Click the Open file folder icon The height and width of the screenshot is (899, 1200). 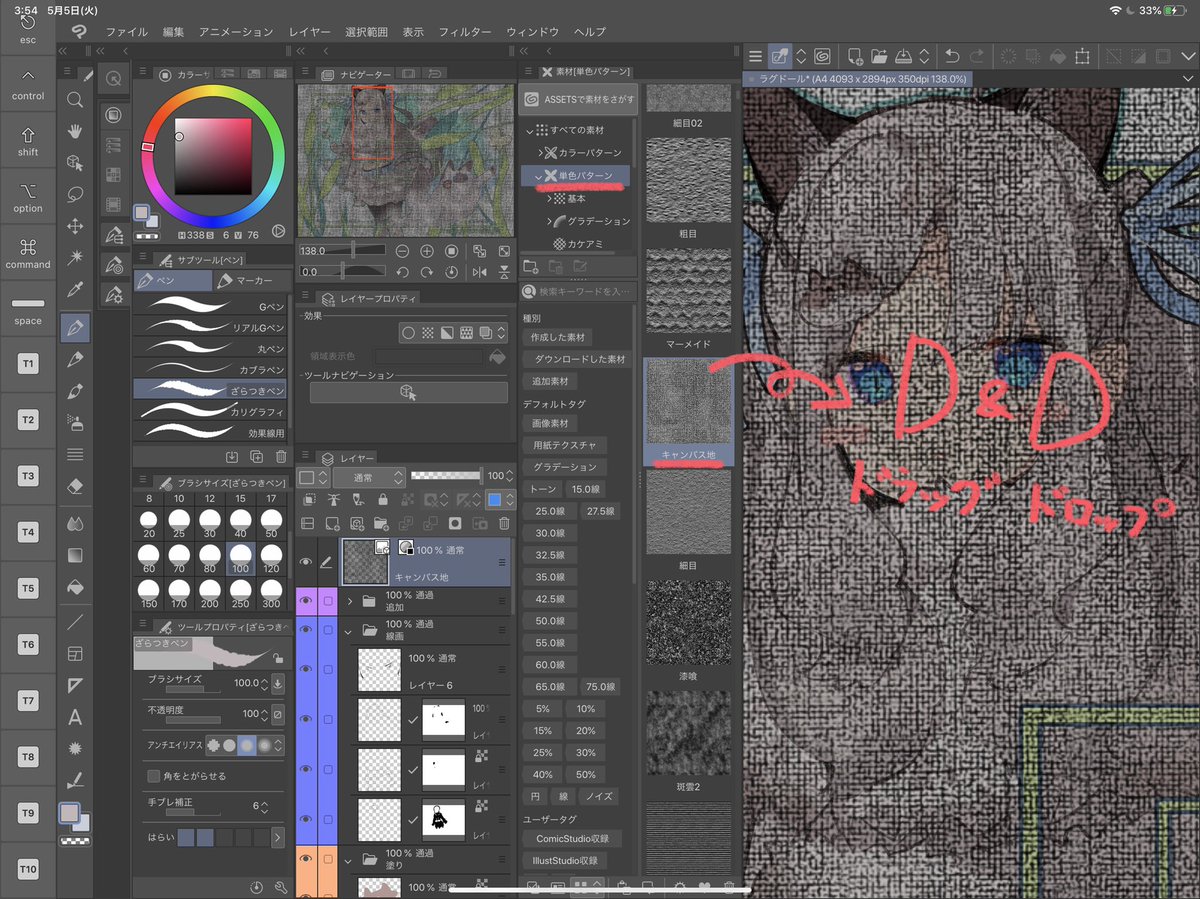click(879, 57)
